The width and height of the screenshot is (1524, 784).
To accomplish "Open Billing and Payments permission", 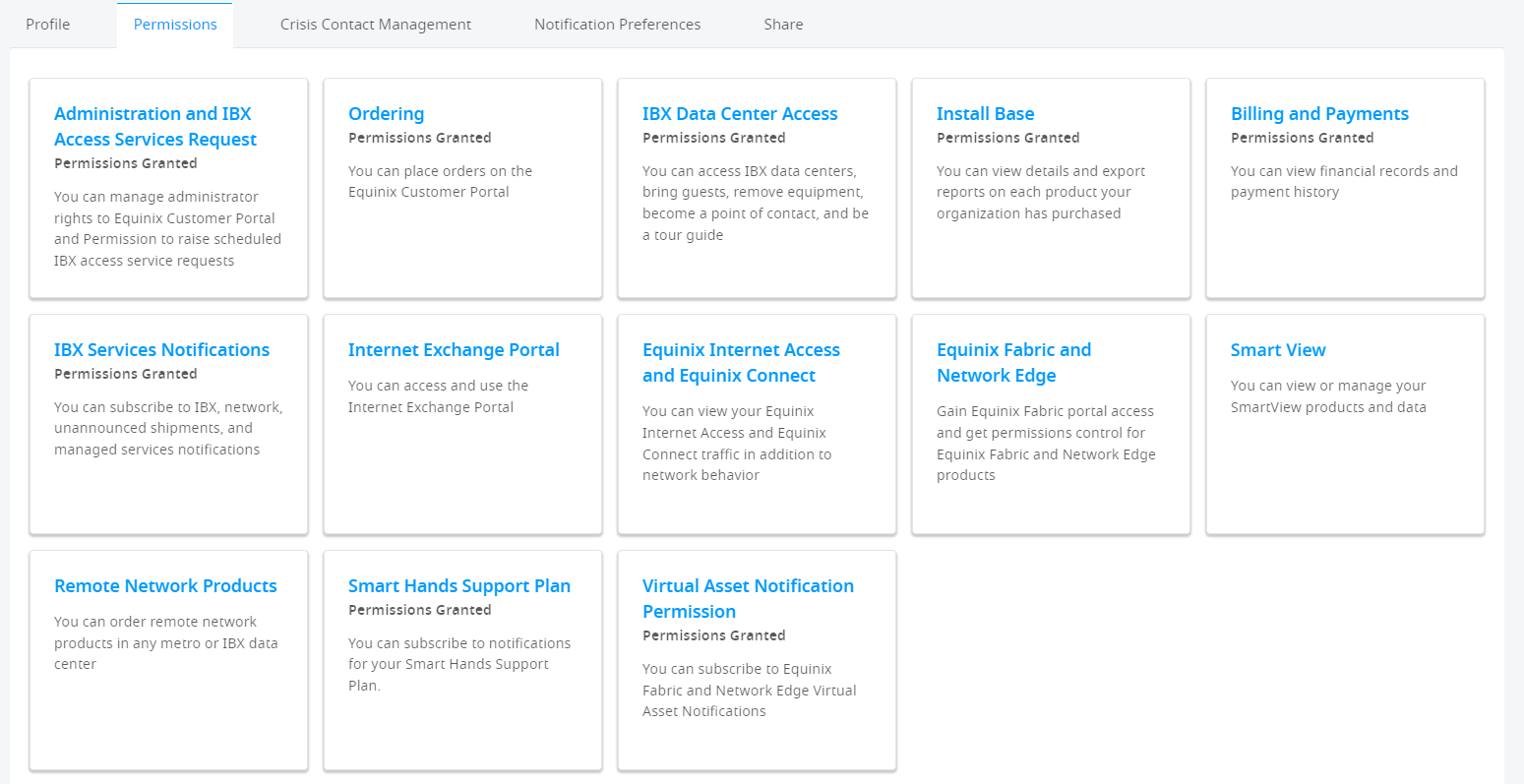I will pos(1319,114).
